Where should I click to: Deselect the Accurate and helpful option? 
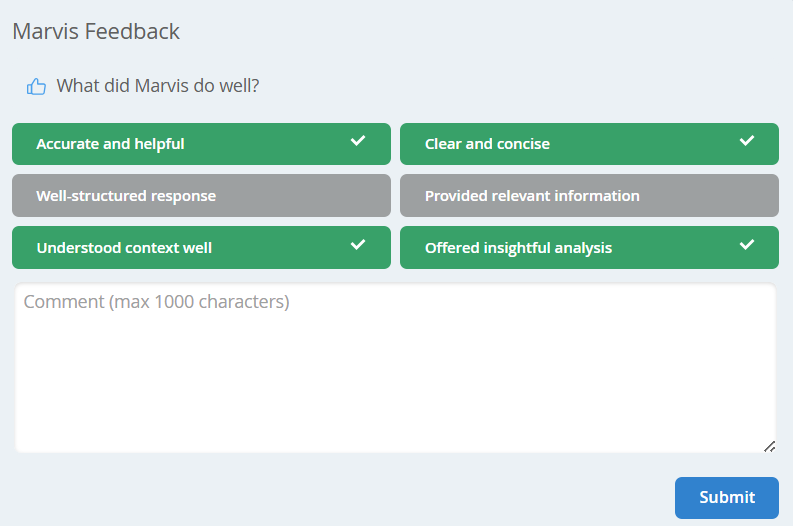(200, 144)
